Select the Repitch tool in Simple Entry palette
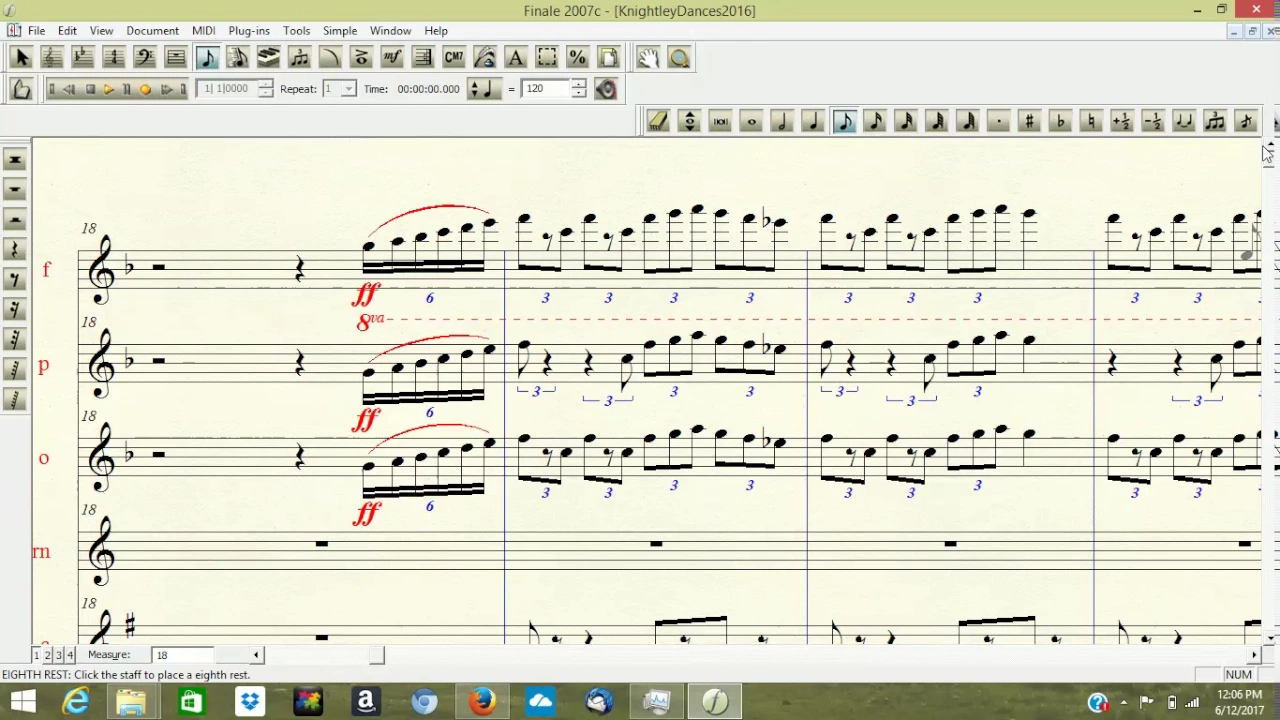Screen dimensions: 1280x720 [x=689, y=121]
